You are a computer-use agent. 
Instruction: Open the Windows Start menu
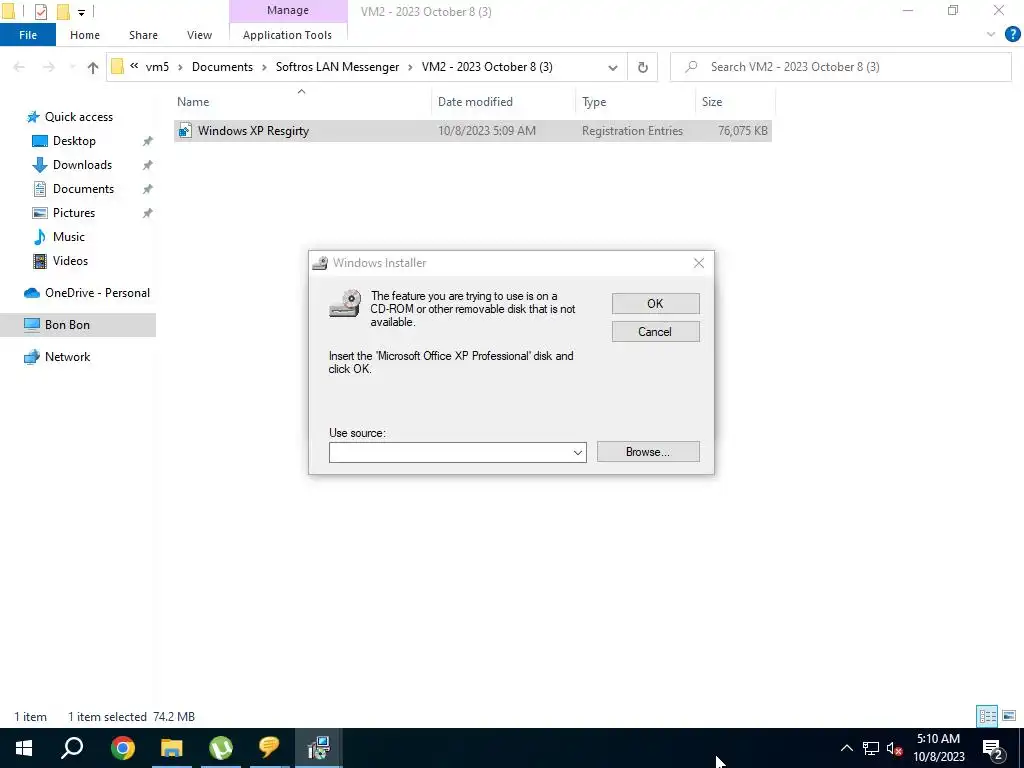[x=24, y=748]
